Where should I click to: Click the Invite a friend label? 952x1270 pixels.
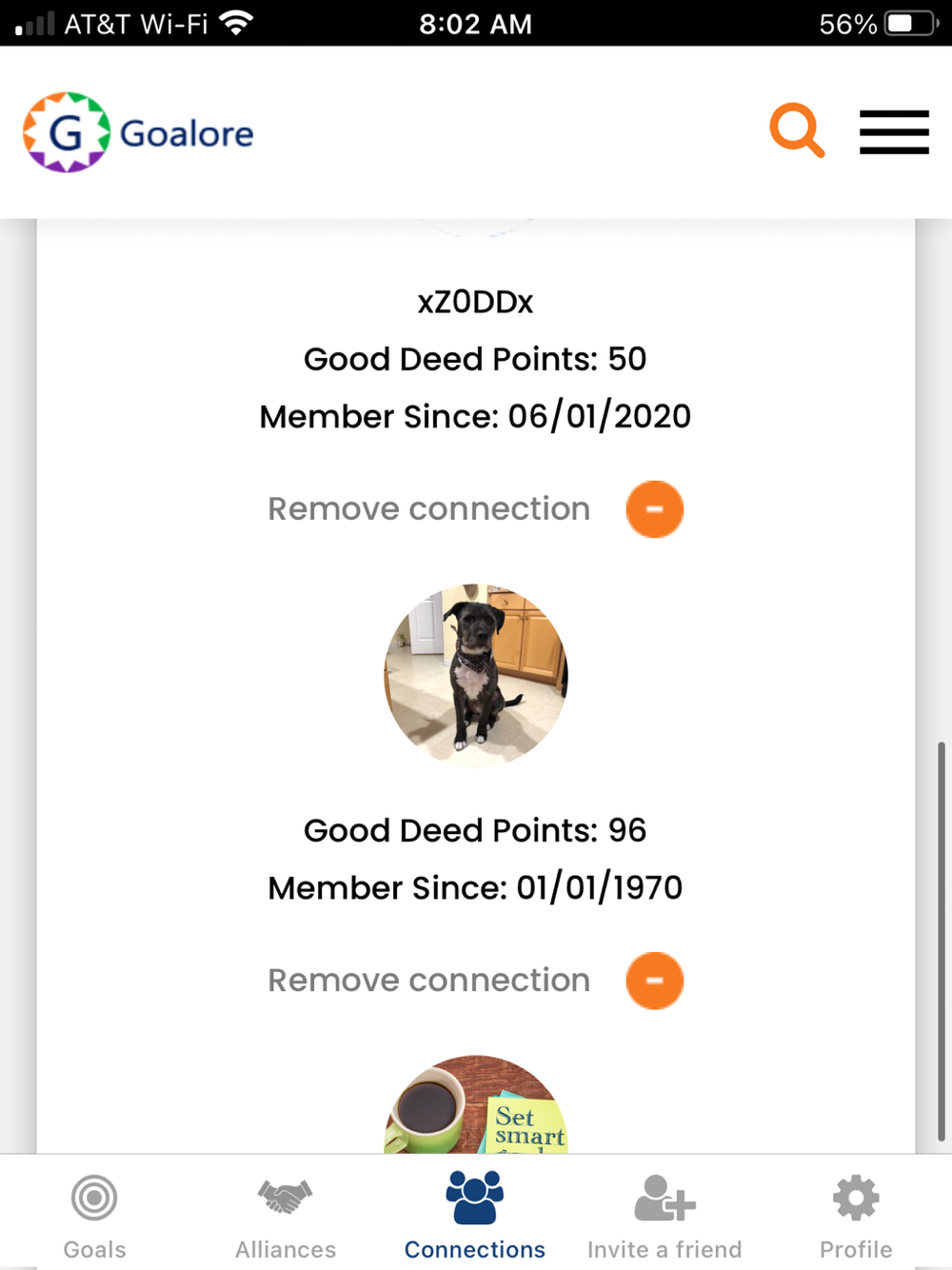pyautogui.click(x=664, y=1249)
